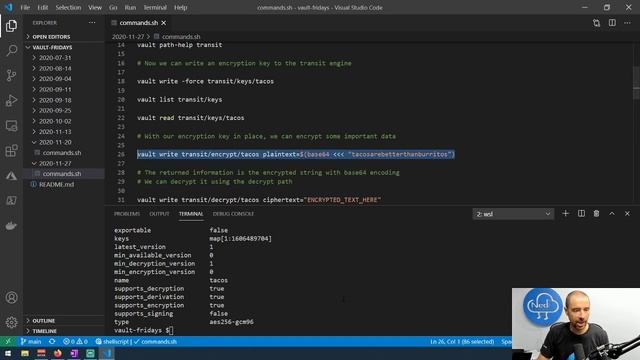The width and height of the screenshot is (640, 360).
Task: Open the Help menu
Action: pyautogui.click(x=180, y=7)
